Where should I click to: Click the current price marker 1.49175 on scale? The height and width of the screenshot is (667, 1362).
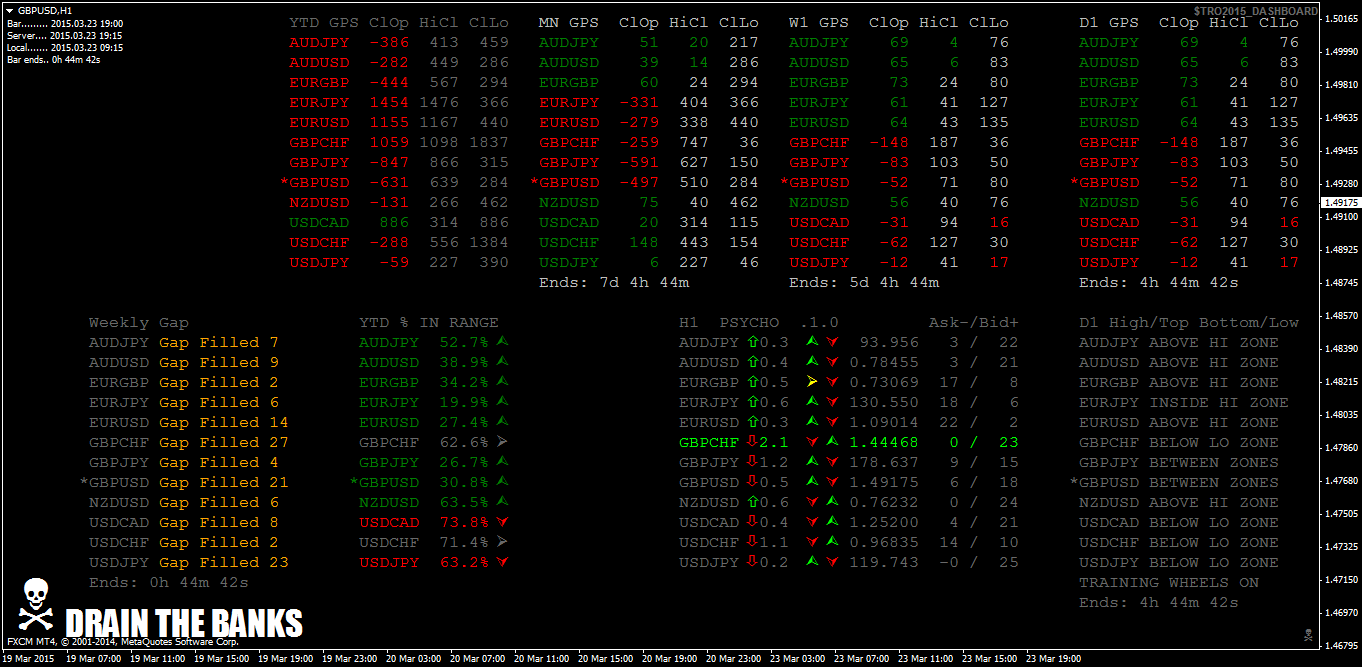[x=1341, y=202]
